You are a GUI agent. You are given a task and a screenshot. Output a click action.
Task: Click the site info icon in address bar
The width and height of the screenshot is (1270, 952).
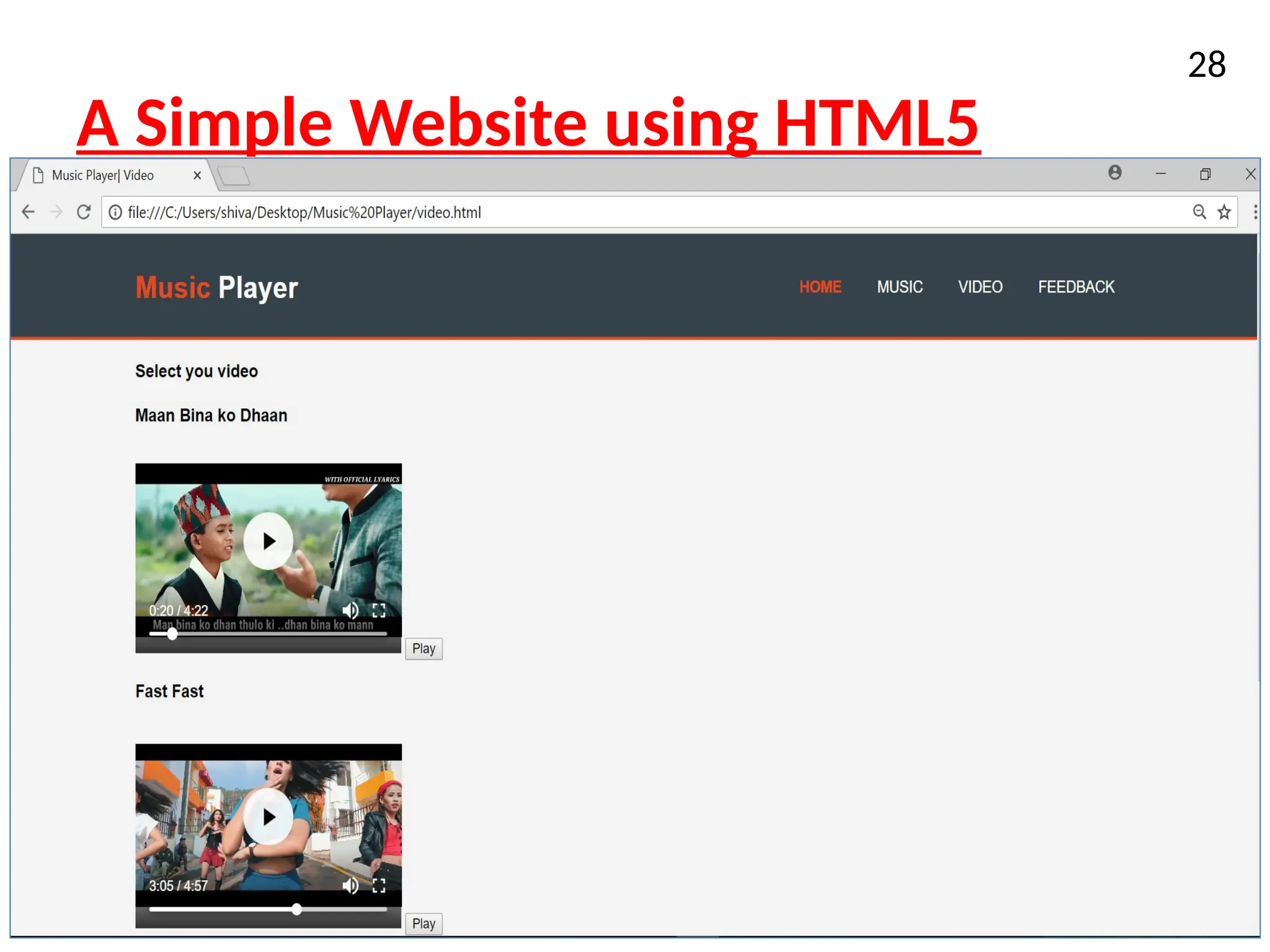coord(115,213)
